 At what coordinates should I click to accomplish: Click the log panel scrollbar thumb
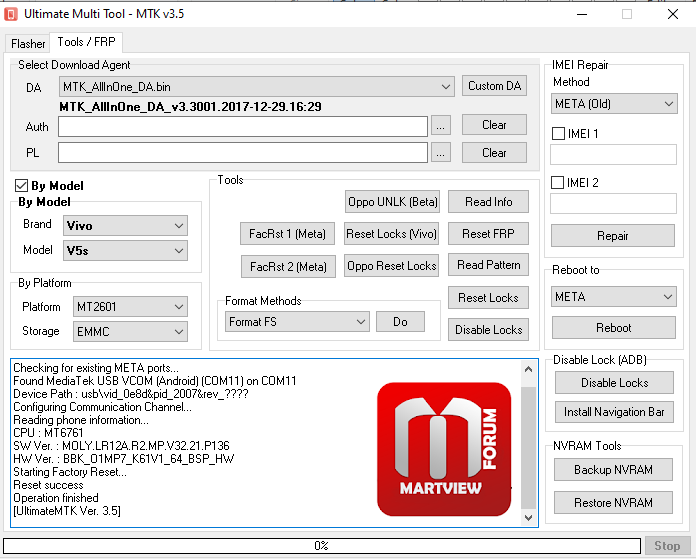(x=528, y=447)
